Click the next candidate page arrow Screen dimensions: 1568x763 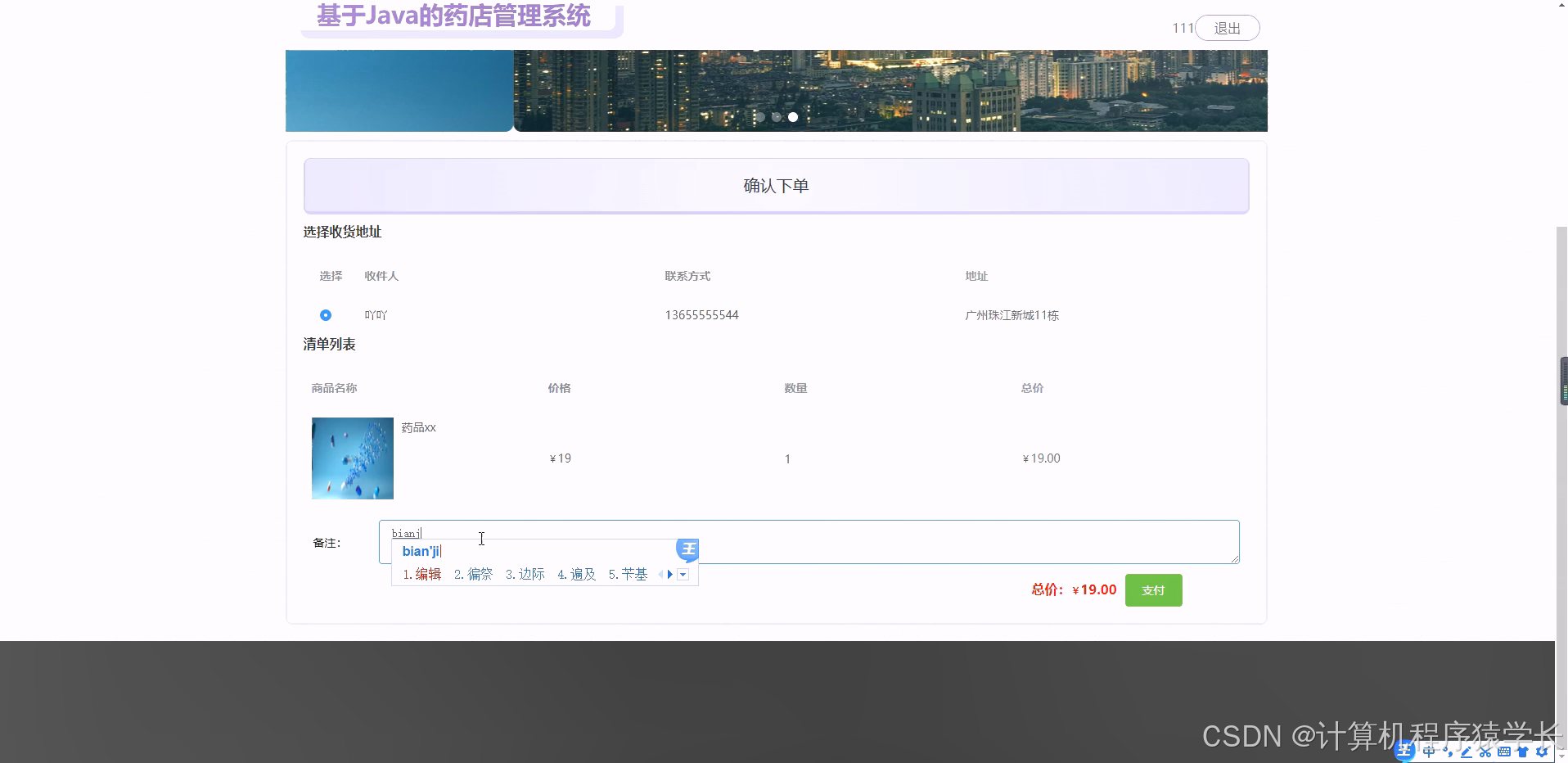pos(670,574)
